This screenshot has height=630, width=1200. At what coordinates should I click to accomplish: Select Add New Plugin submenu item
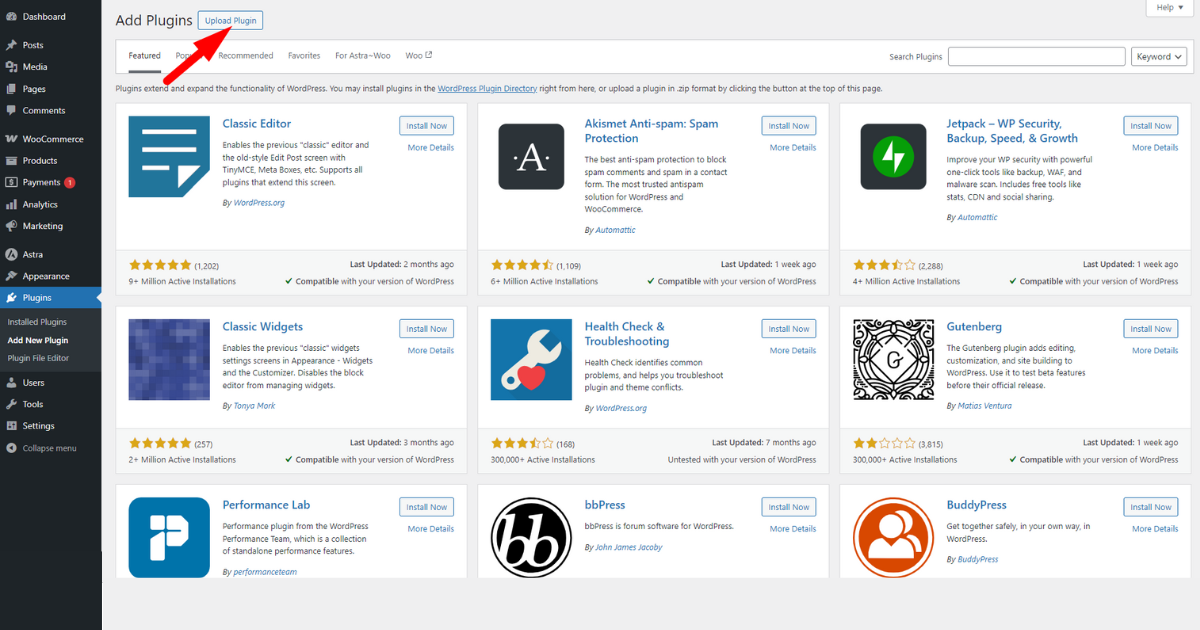point(38,340)
